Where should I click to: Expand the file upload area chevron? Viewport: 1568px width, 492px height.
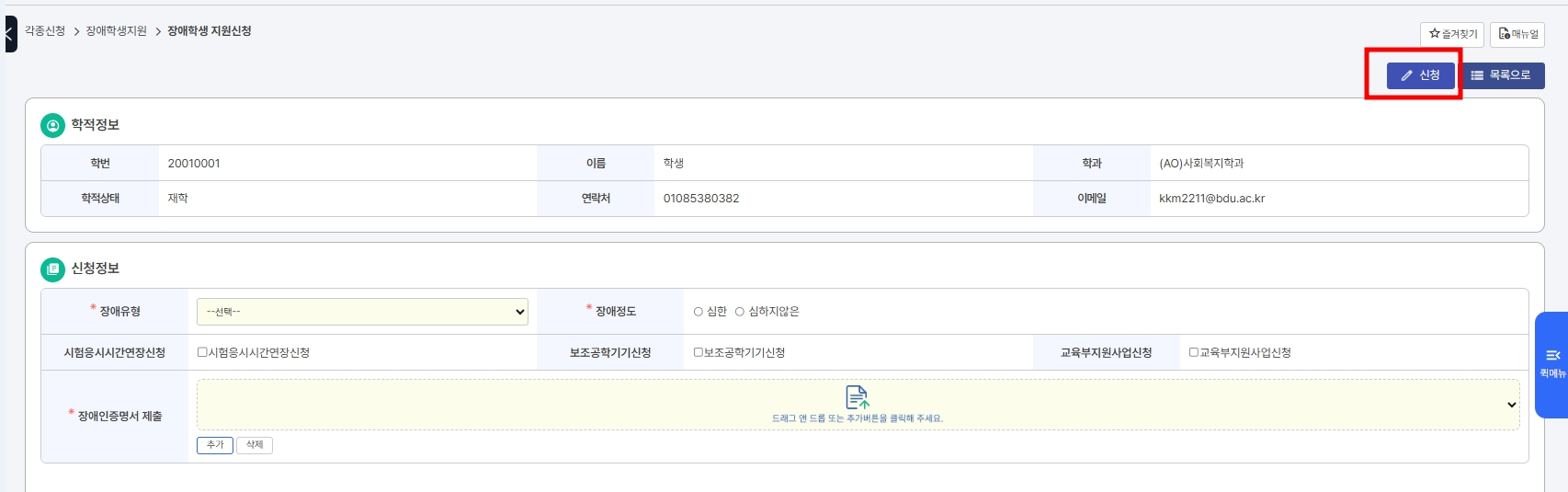click(1511, 405)
